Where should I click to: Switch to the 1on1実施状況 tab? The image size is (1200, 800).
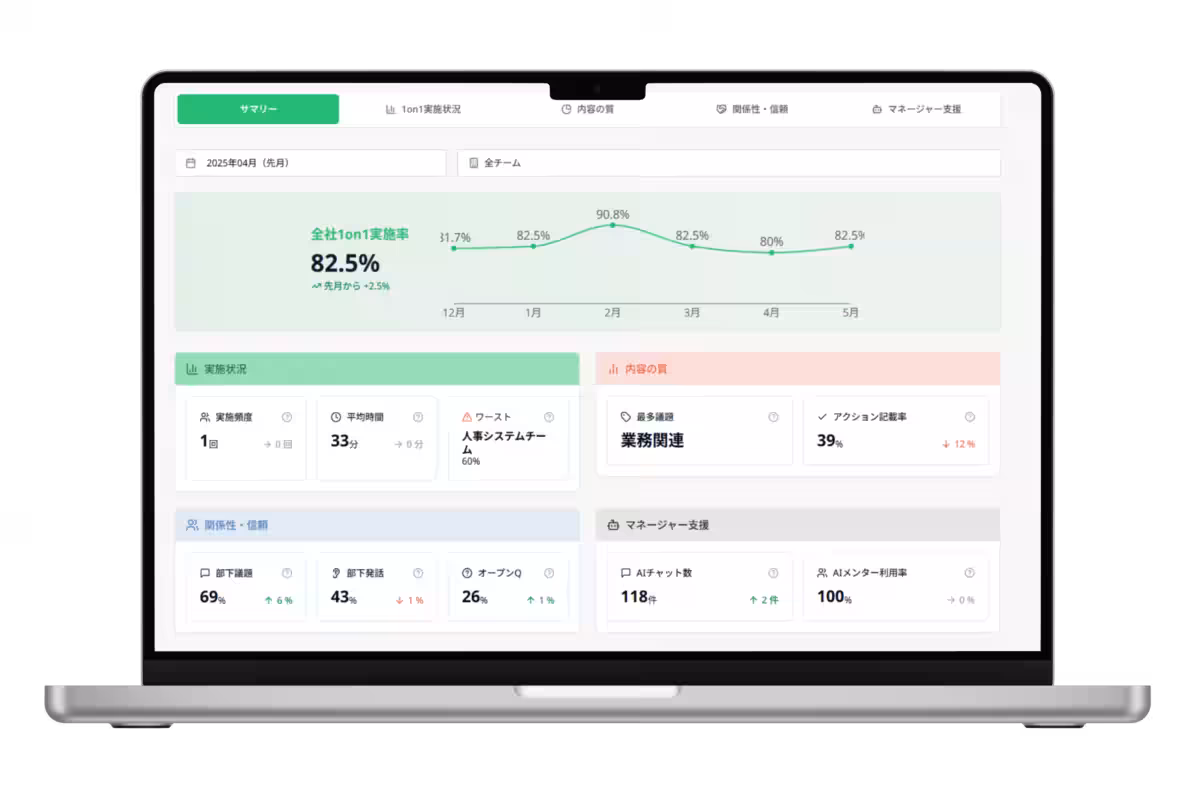423,109
